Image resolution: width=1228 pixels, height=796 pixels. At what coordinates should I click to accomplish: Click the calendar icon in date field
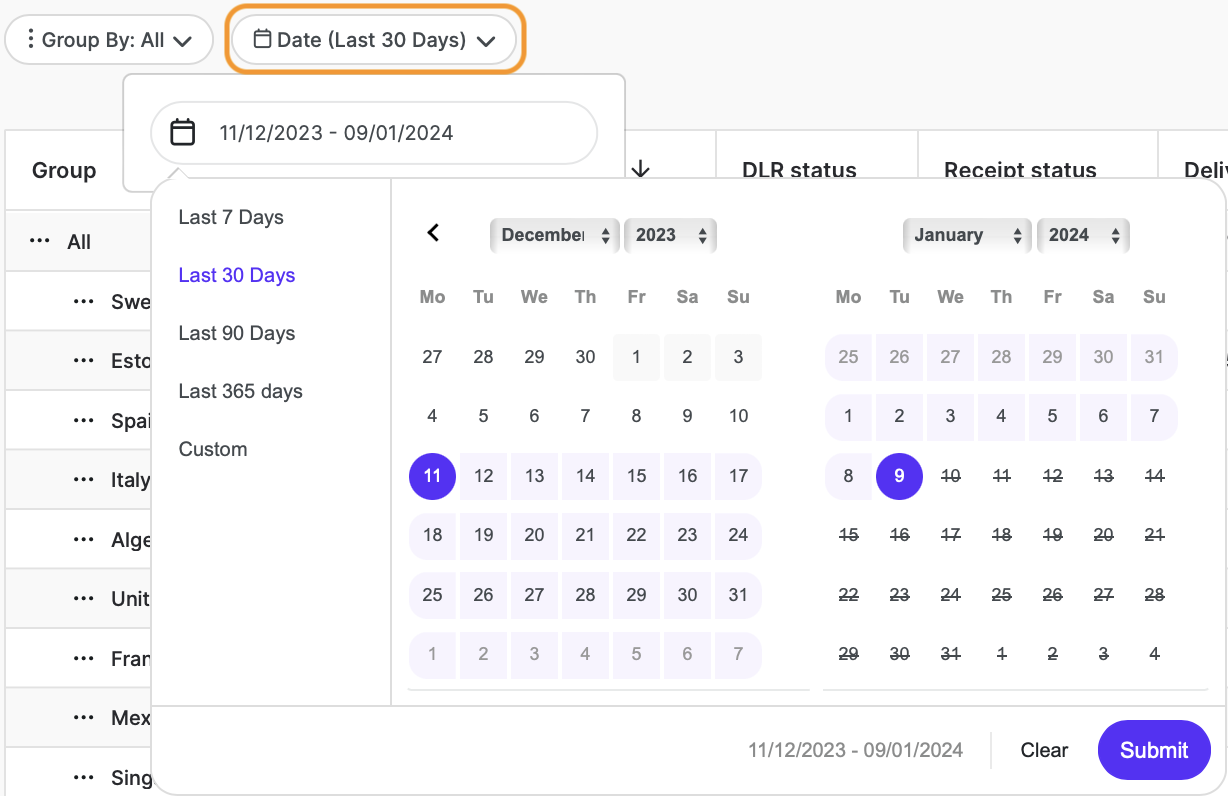182,132
